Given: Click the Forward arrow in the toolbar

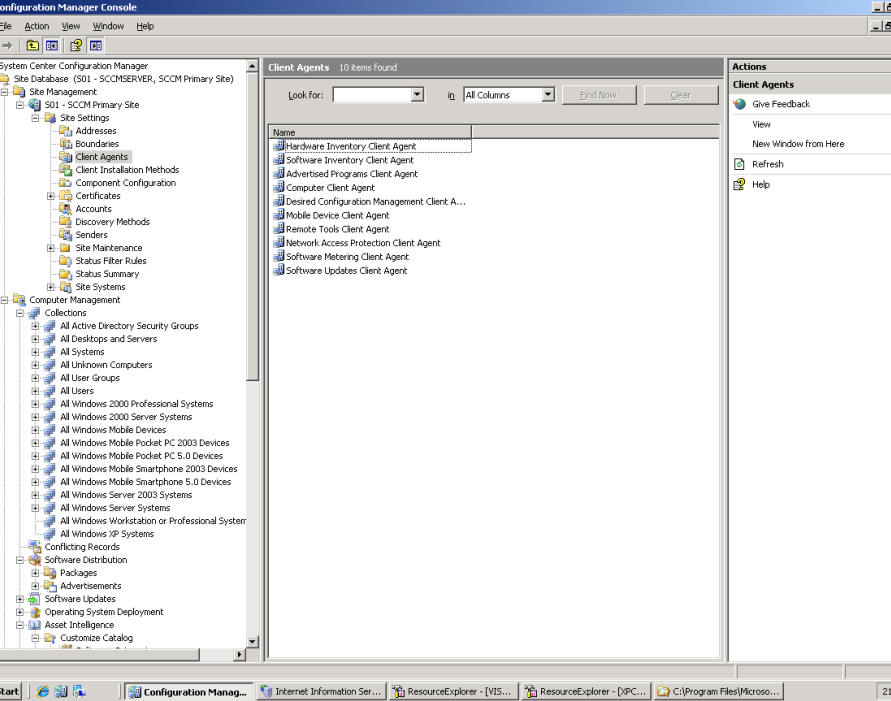Looking at the screenshot, I should point(7,45).
